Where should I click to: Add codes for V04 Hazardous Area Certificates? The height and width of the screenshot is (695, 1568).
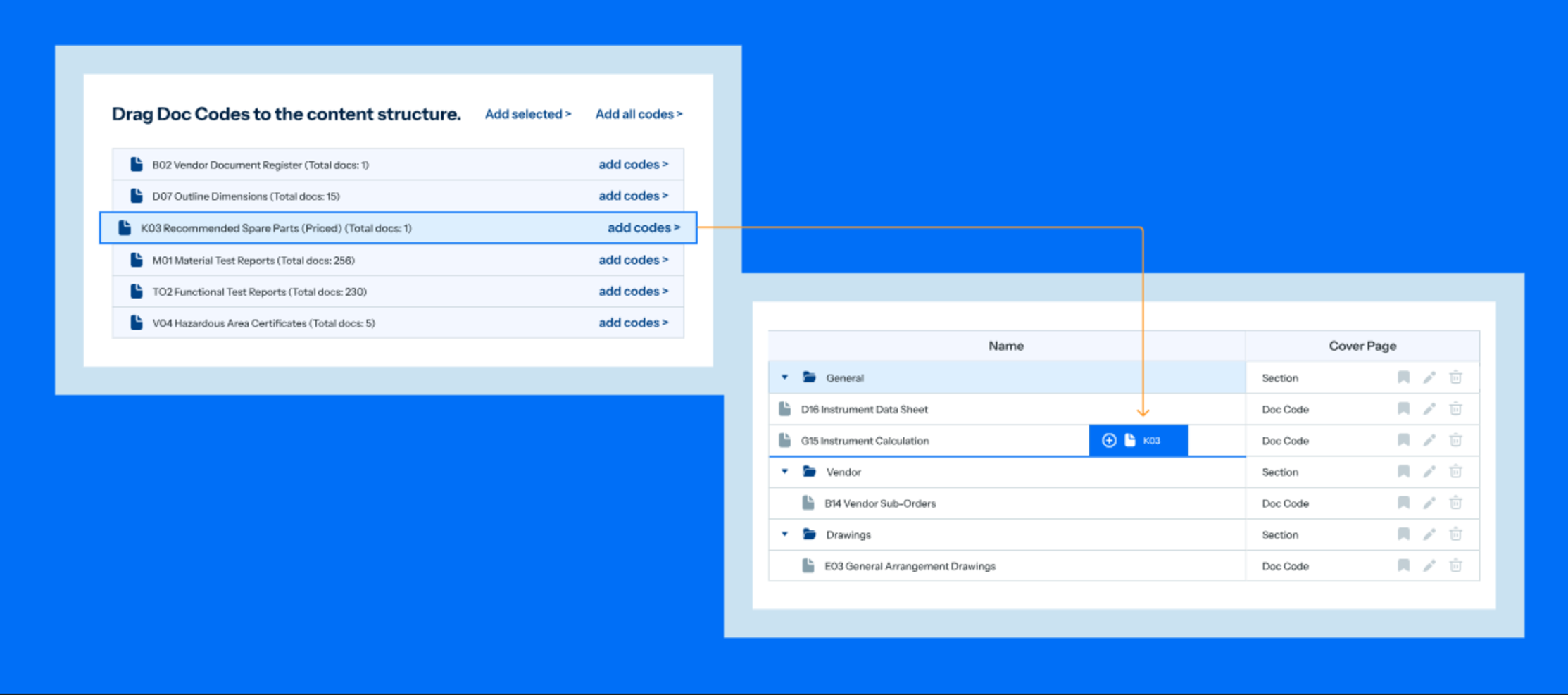[634, 323]
